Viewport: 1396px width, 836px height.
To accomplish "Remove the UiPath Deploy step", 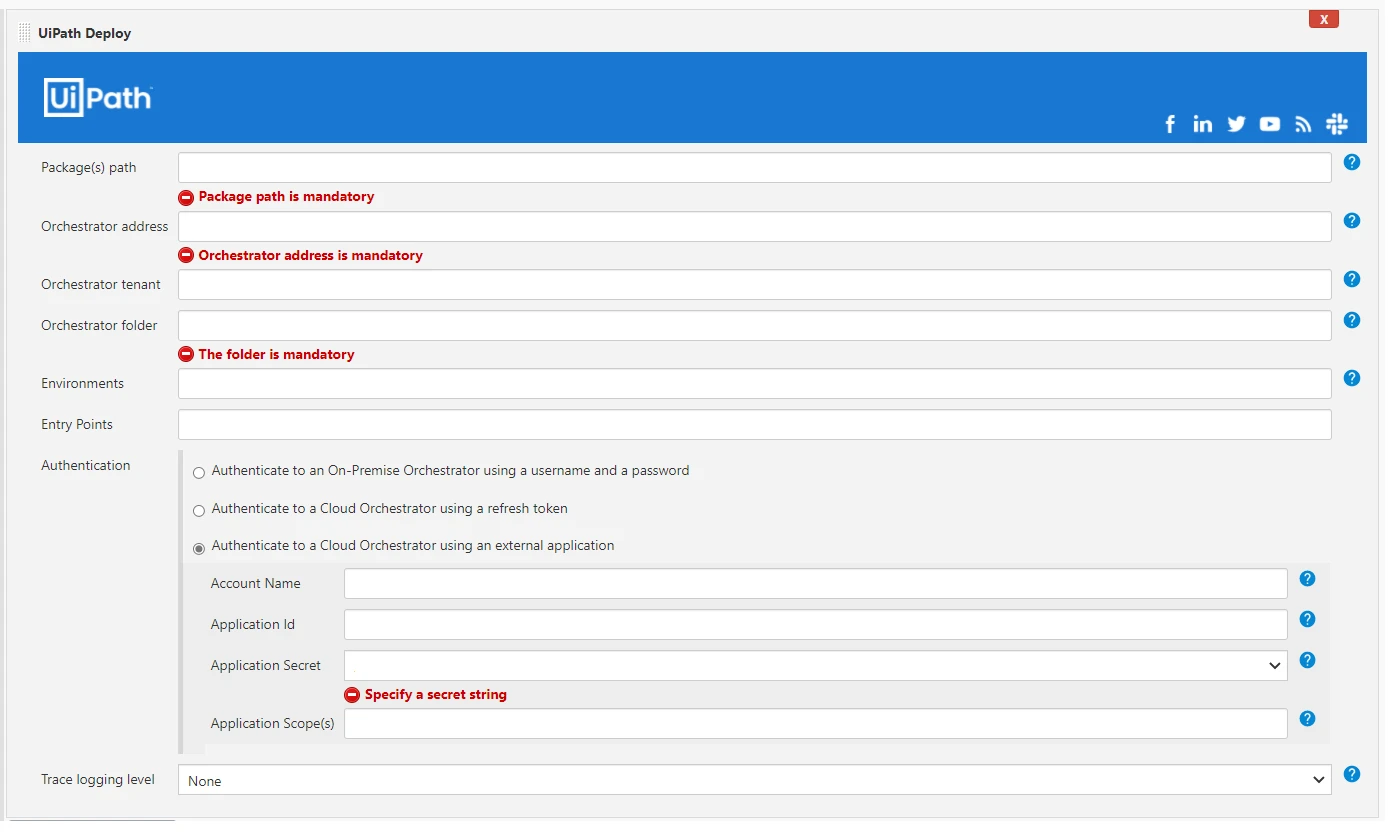I will tap(1323, 19).
